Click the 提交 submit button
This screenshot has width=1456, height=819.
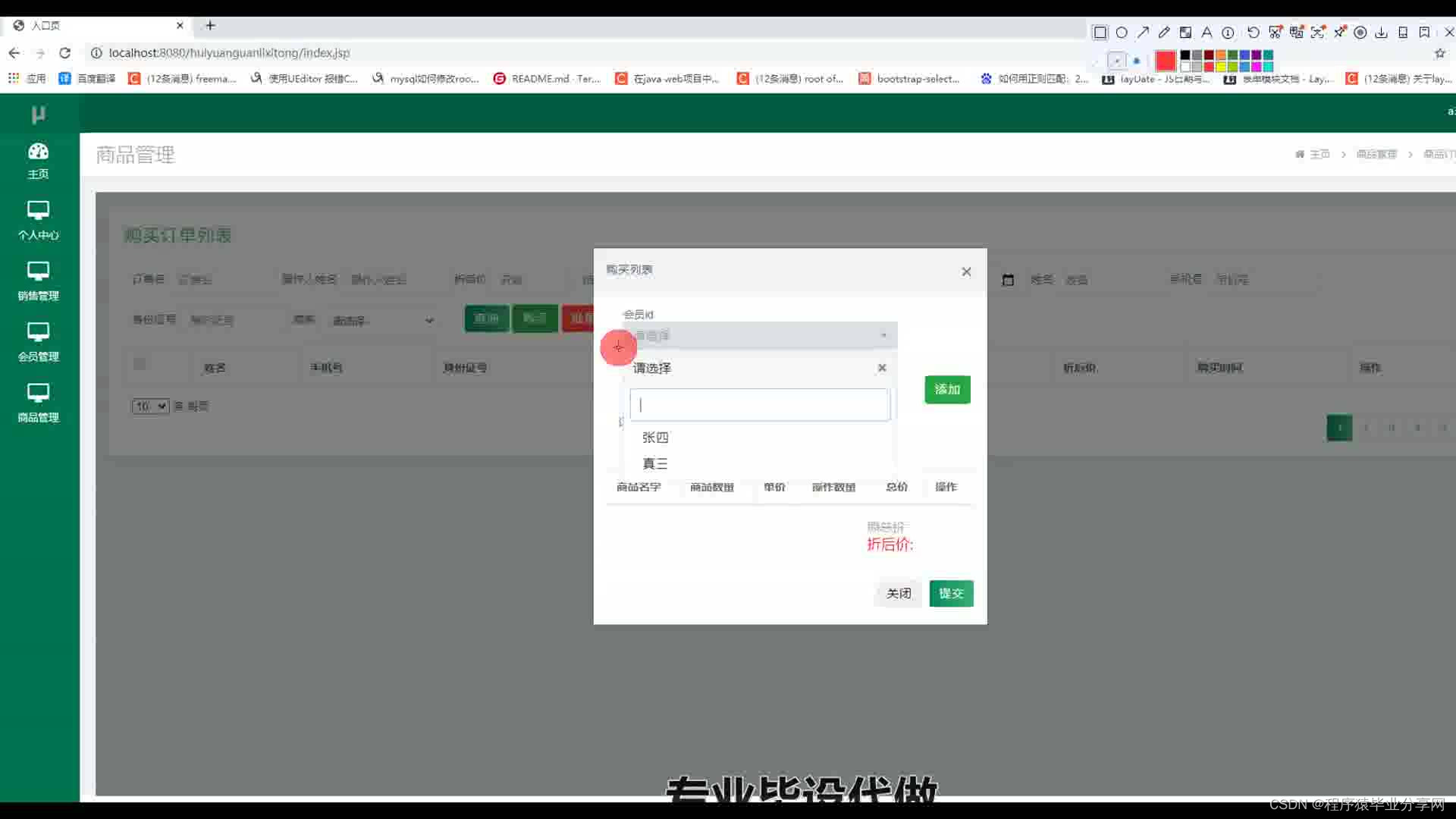(951, 593)
